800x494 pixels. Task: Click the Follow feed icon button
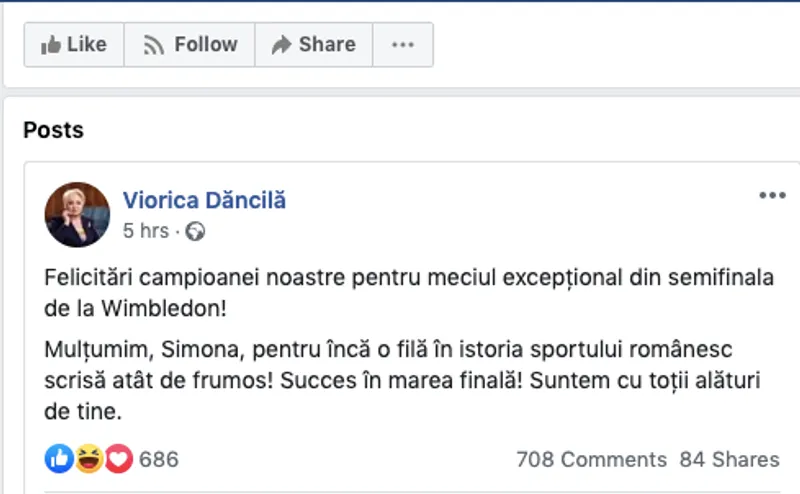(x=190, y=45)
